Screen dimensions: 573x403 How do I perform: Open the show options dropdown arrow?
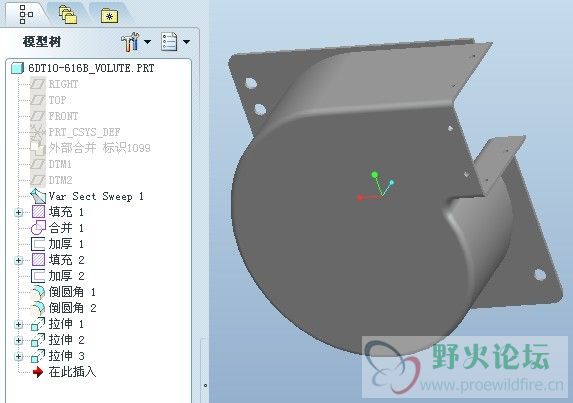coord(186,42)
